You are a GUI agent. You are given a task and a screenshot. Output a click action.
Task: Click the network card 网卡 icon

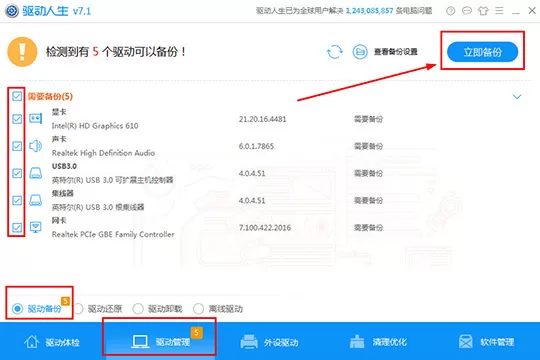click(x=35, y=227)
